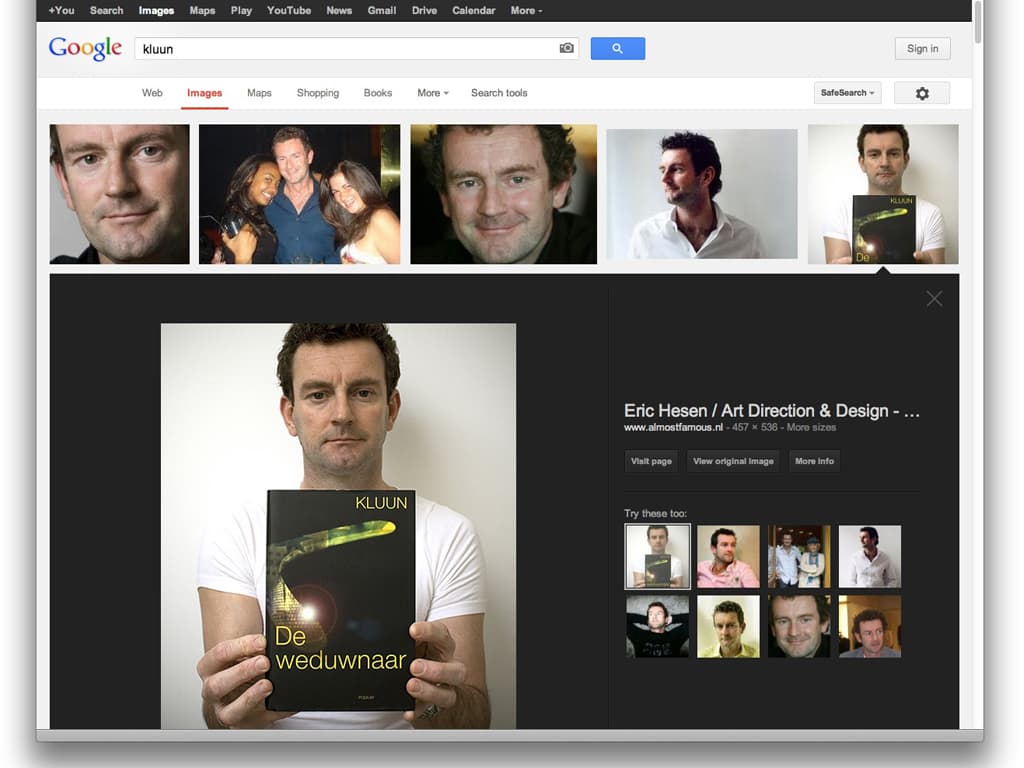Open first result close-up face thumbnail
Viewport: 1024px width, 768px height.
click(x=120, y=194)
